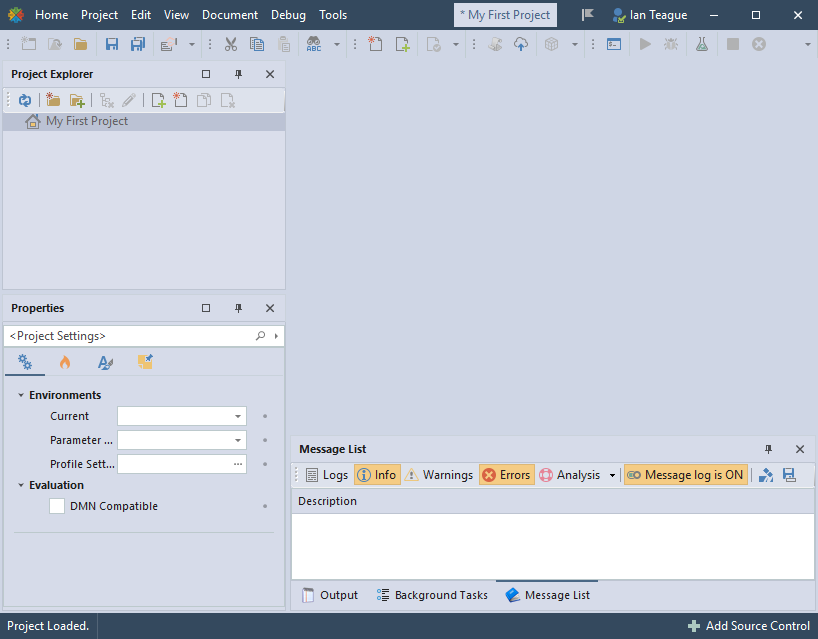Collapse the Environments section
818x639 pixels.
click(x=21, y=395)
